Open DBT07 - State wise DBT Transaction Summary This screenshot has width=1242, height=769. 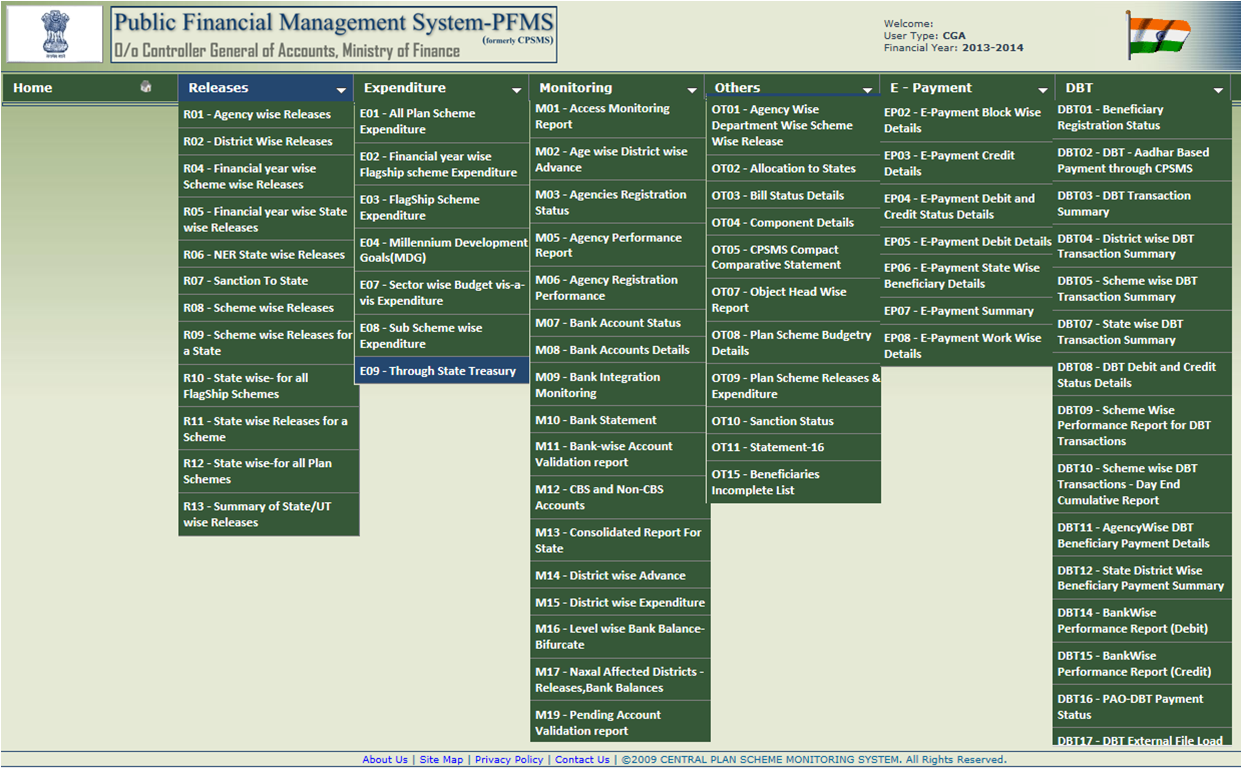tap(1143, 332)
